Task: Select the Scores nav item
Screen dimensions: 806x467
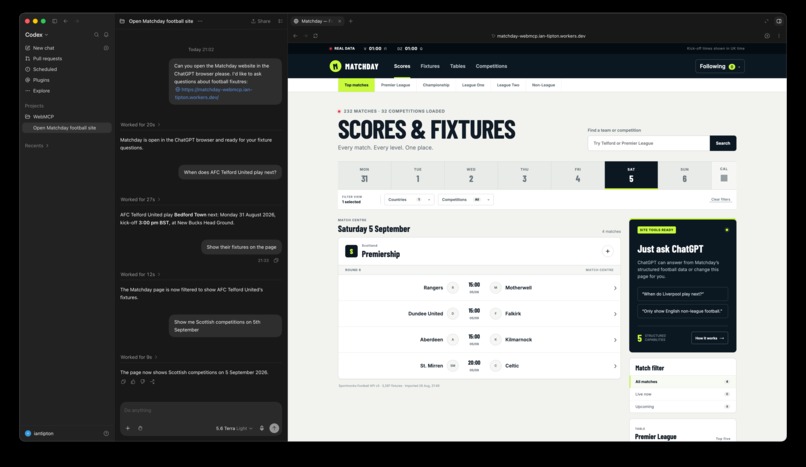Action: 402,66
